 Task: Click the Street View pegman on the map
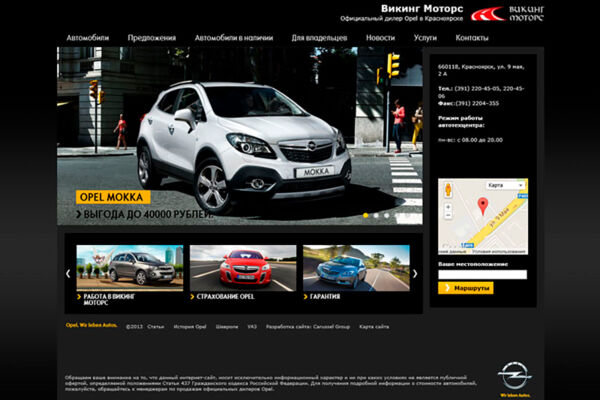pos(448,190)
